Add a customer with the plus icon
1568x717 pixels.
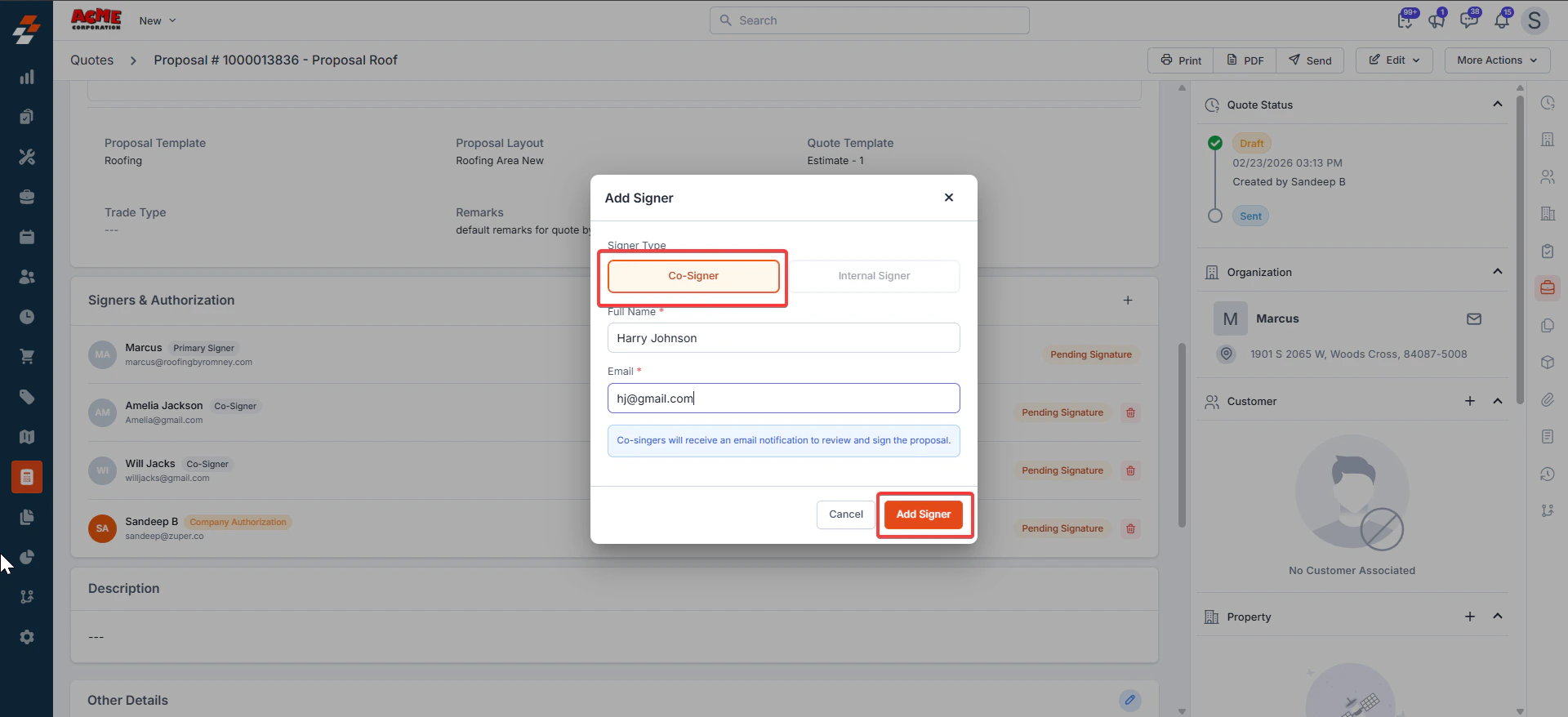pos(1470,401)
